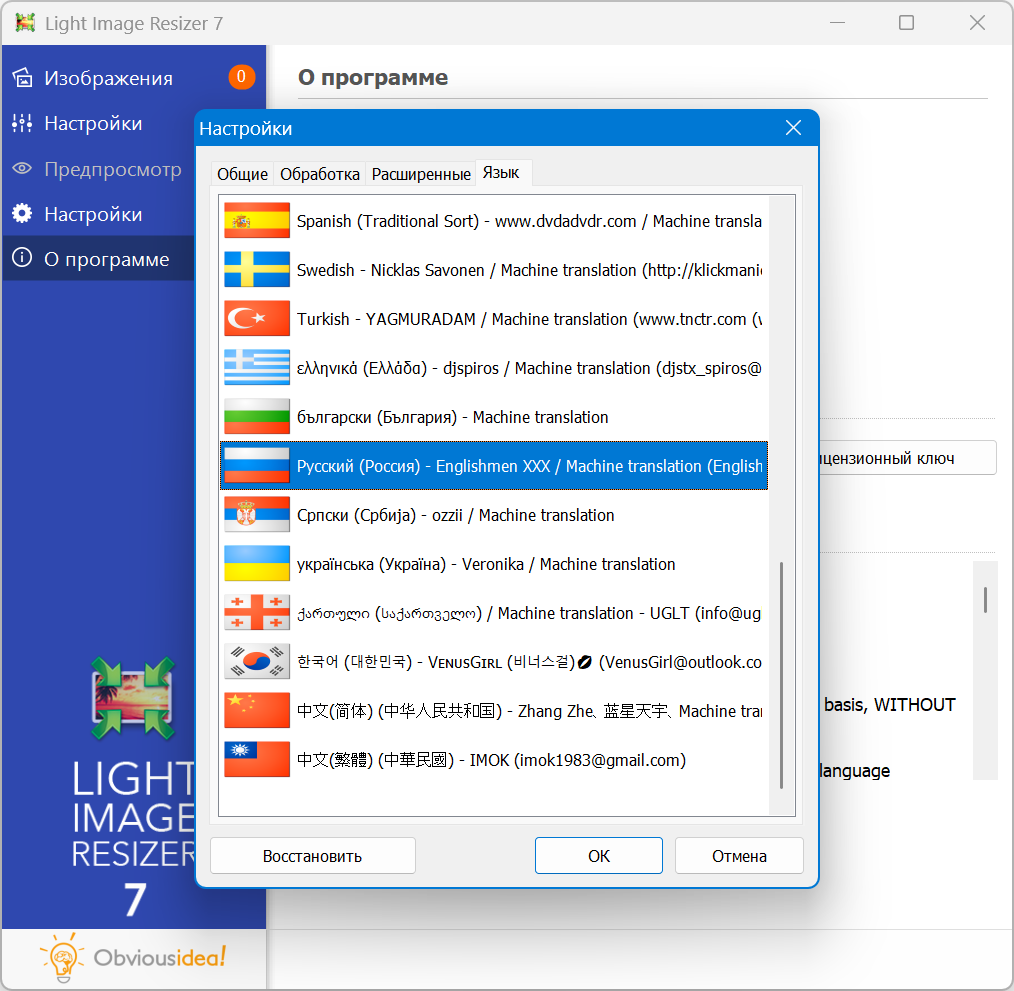Screen dimensions: 1014x991
Task: Click the sliders icon next to first Настройки
Action: pyautogui.click(x=23, y=123)
